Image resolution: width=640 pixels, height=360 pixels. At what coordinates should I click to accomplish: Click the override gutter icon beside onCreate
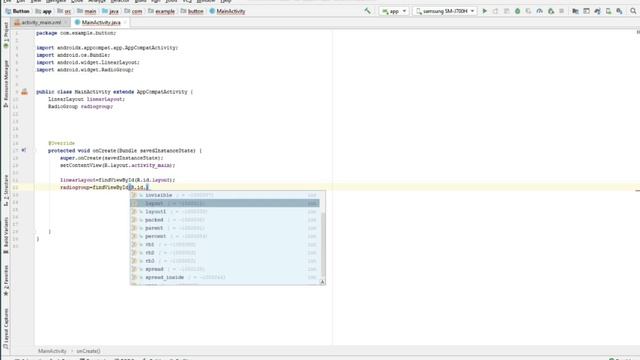pos(24,150)
